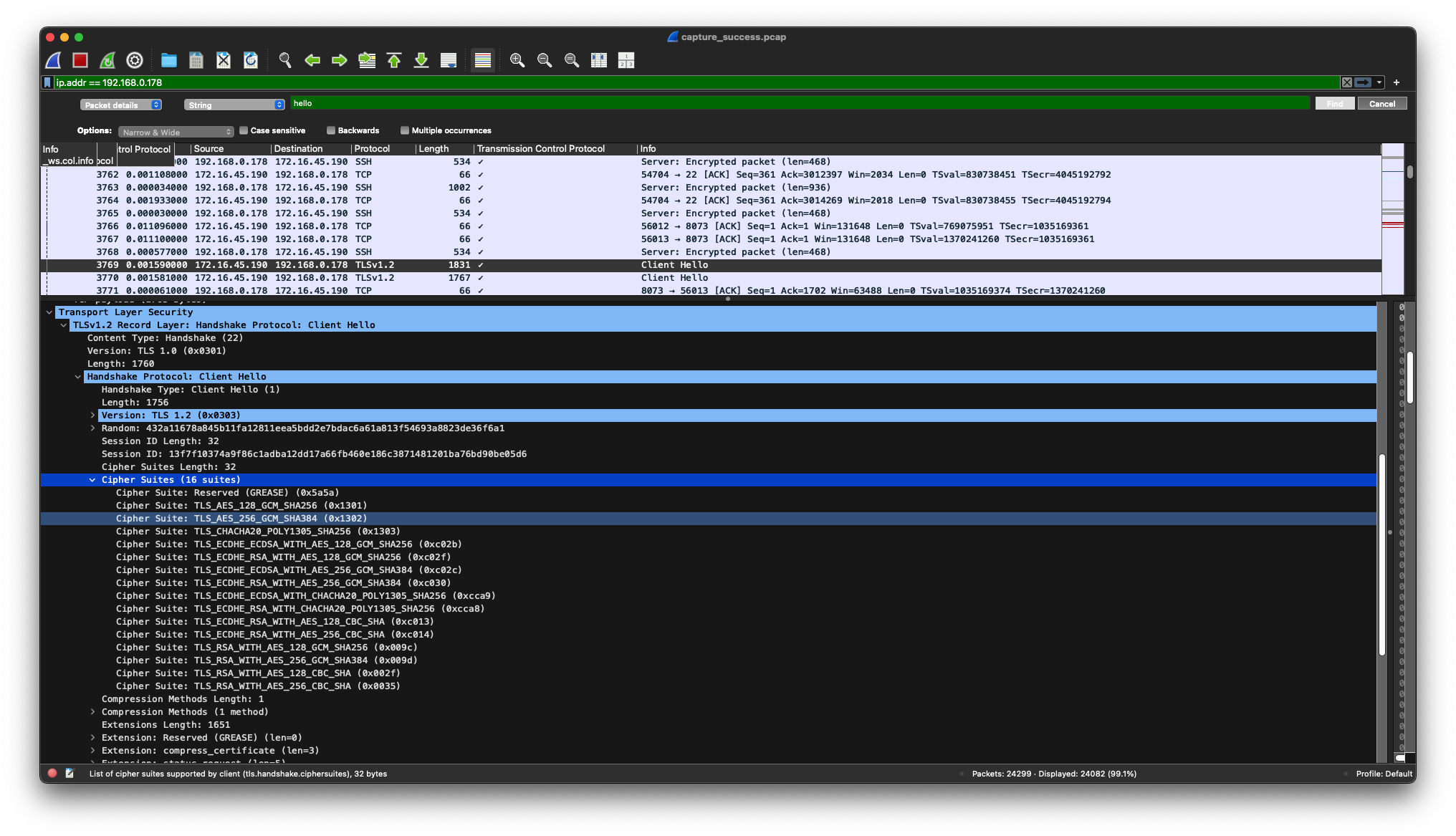The height and width of the screenshot is (836, 1456).
Task: Open the Packet details search-in dropdown
Action: tap(120, 105)
